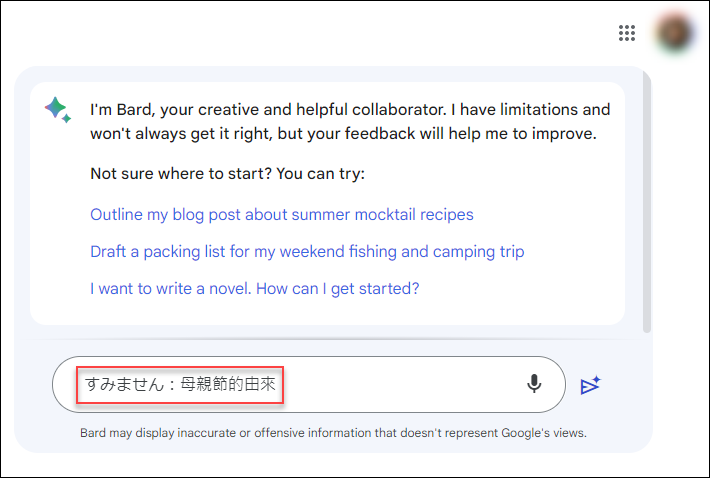Click the "I'm Bard, your creative" intro text
The width and height of the screenshot is (710, 478).
350,122
